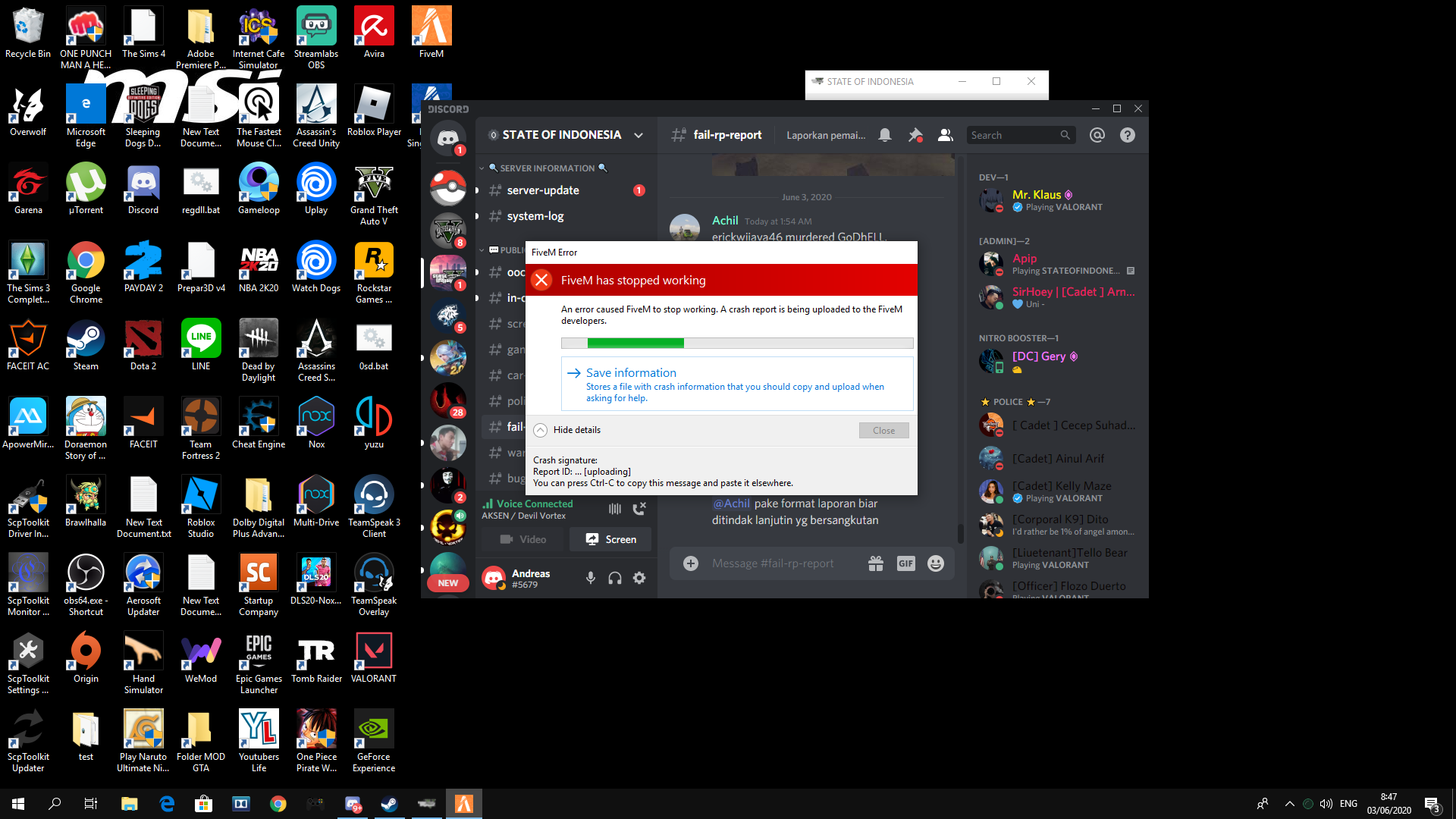Open user settings gear icon
Screen dimensions: 1456x819
coord(639,579)
